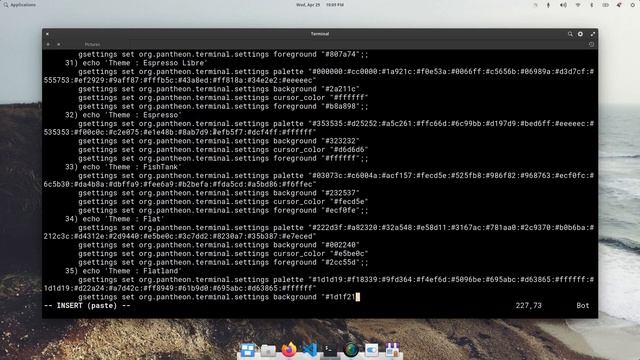
Task: Click the foreground "#b8a898" line
Action: coord(223,107)
